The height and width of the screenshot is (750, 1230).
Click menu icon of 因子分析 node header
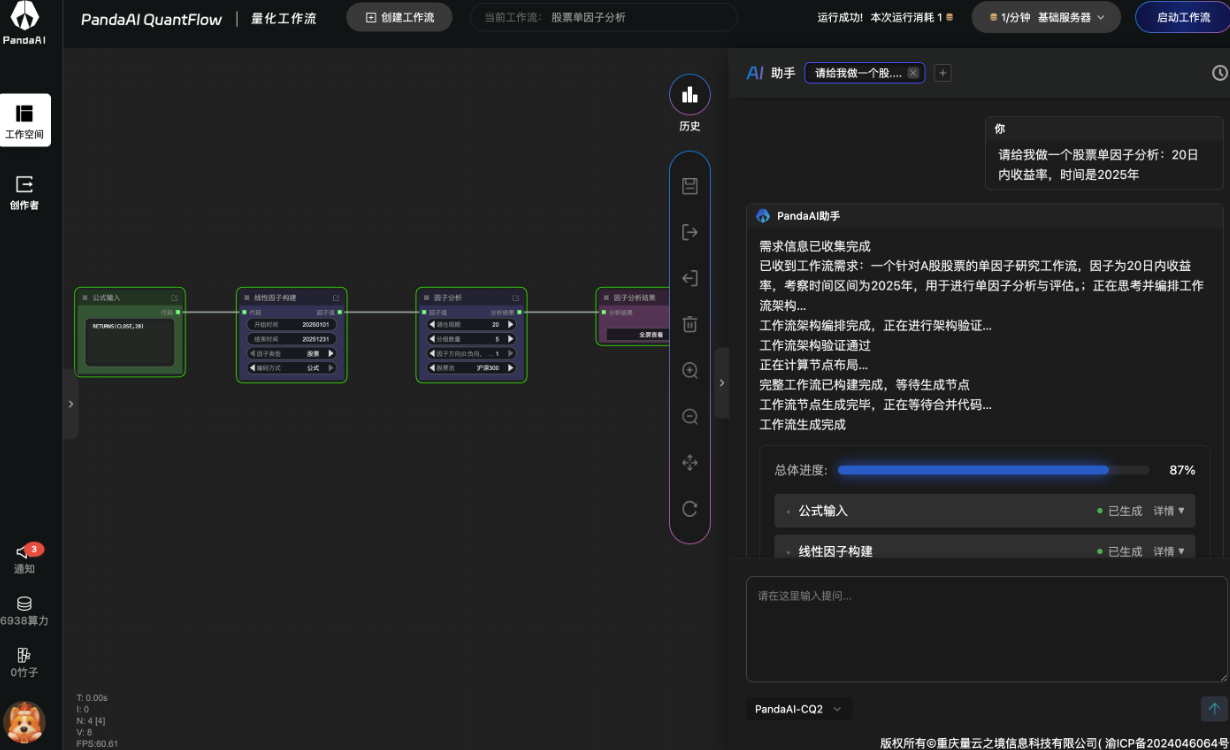point(425,298)
